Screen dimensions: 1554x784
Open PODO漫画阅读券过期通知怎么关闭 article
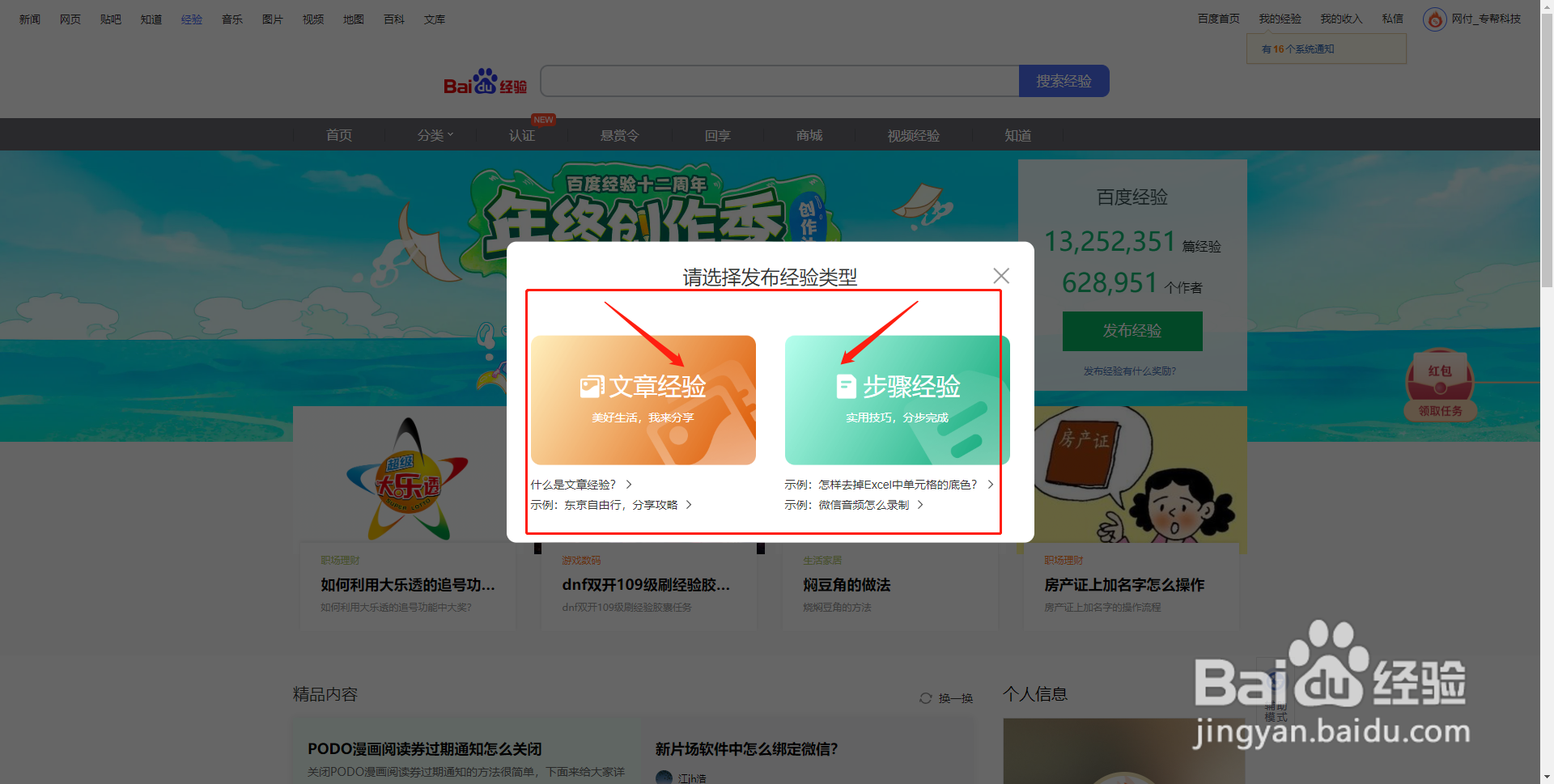coord(424,749)
